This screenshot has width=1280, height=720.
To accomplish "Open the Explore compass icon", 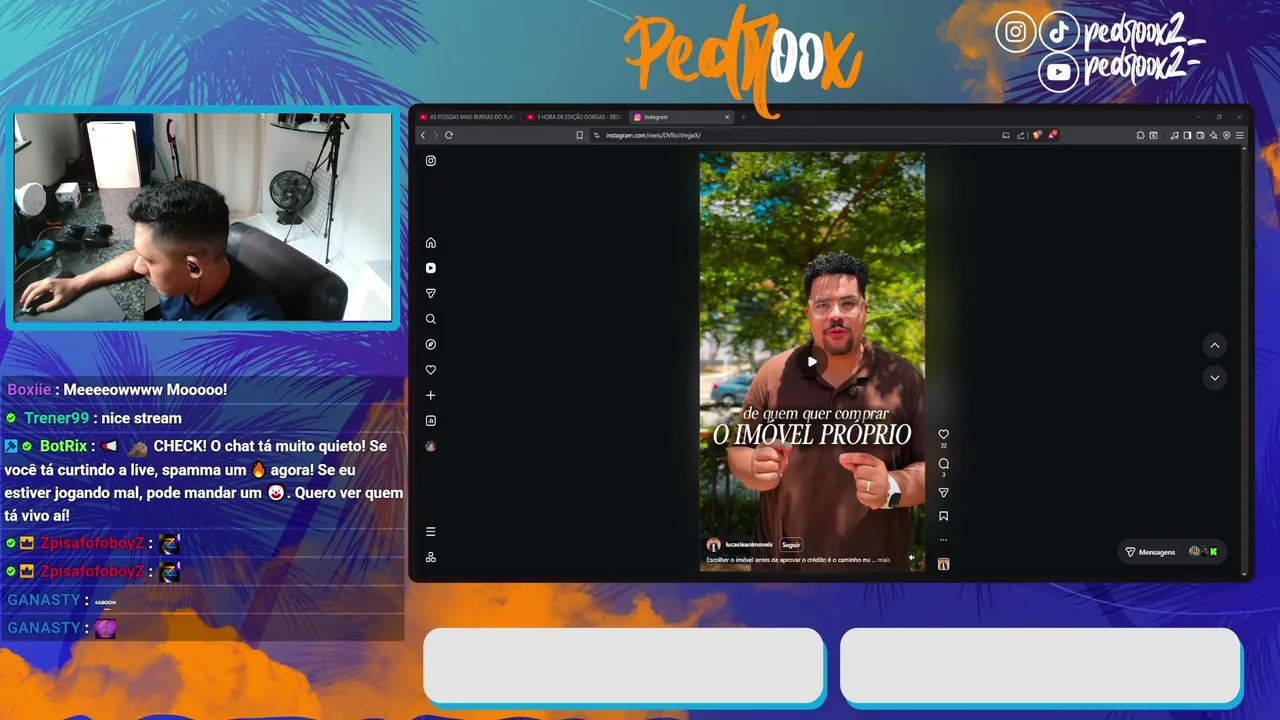I will click(x=431, y=344).
